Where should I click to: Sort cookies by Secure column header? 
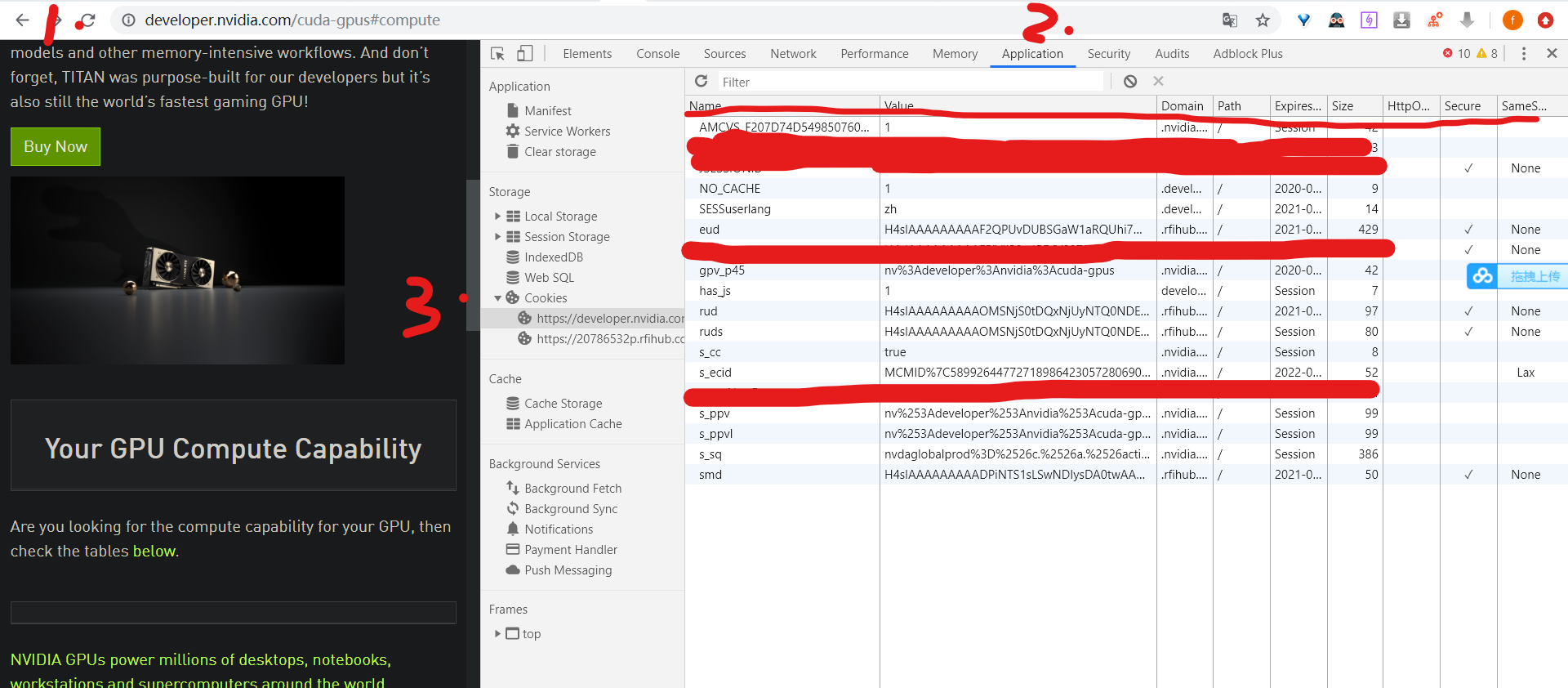[1468, 106]
